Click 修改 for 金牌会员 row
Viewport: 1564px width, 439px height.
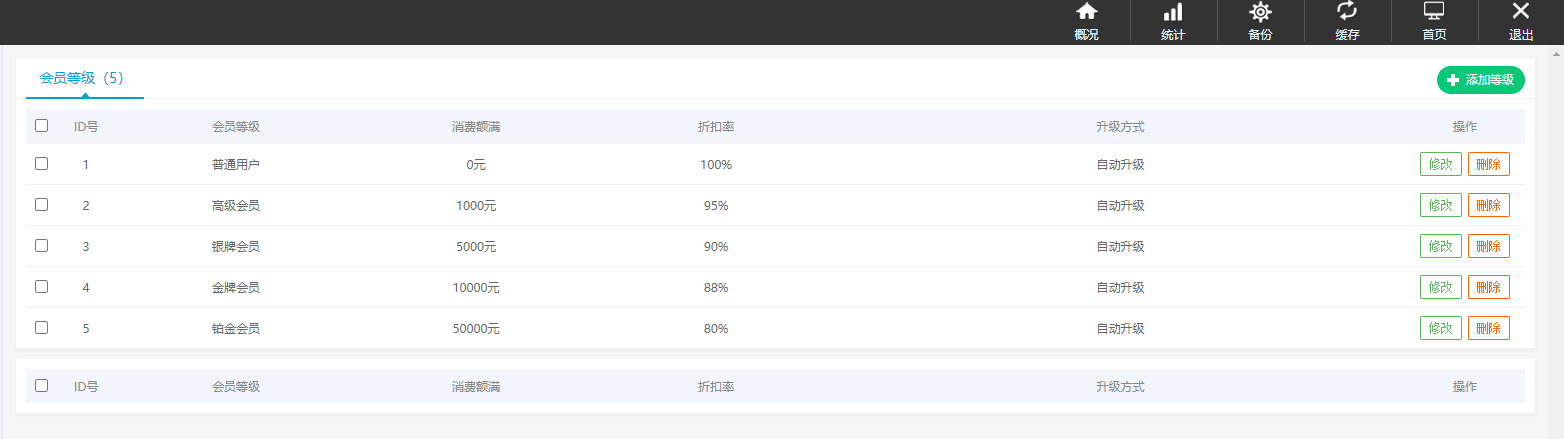pos(1440,287)
